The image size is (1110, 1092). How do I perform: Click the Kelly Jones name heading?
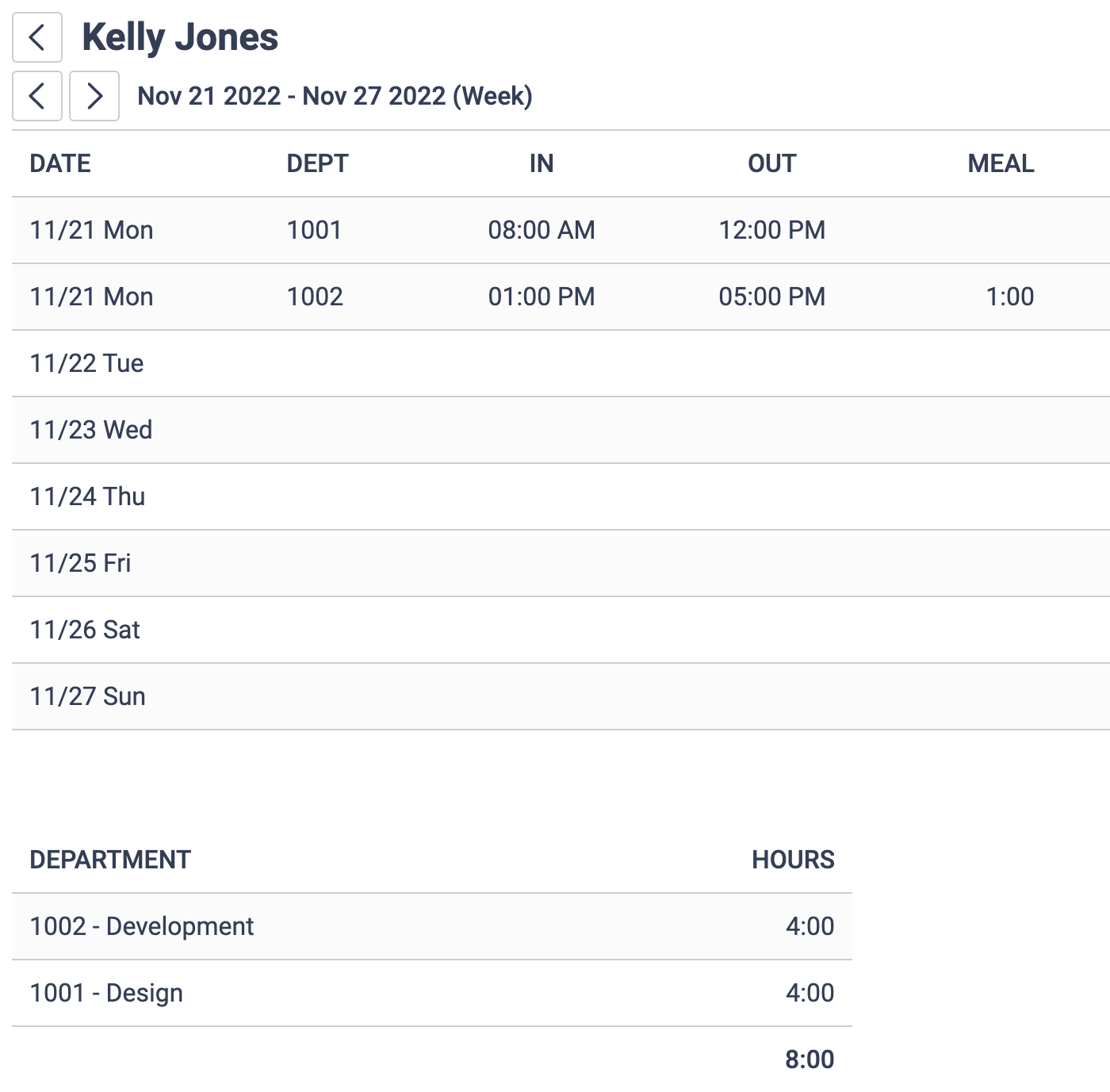(180, 36)
